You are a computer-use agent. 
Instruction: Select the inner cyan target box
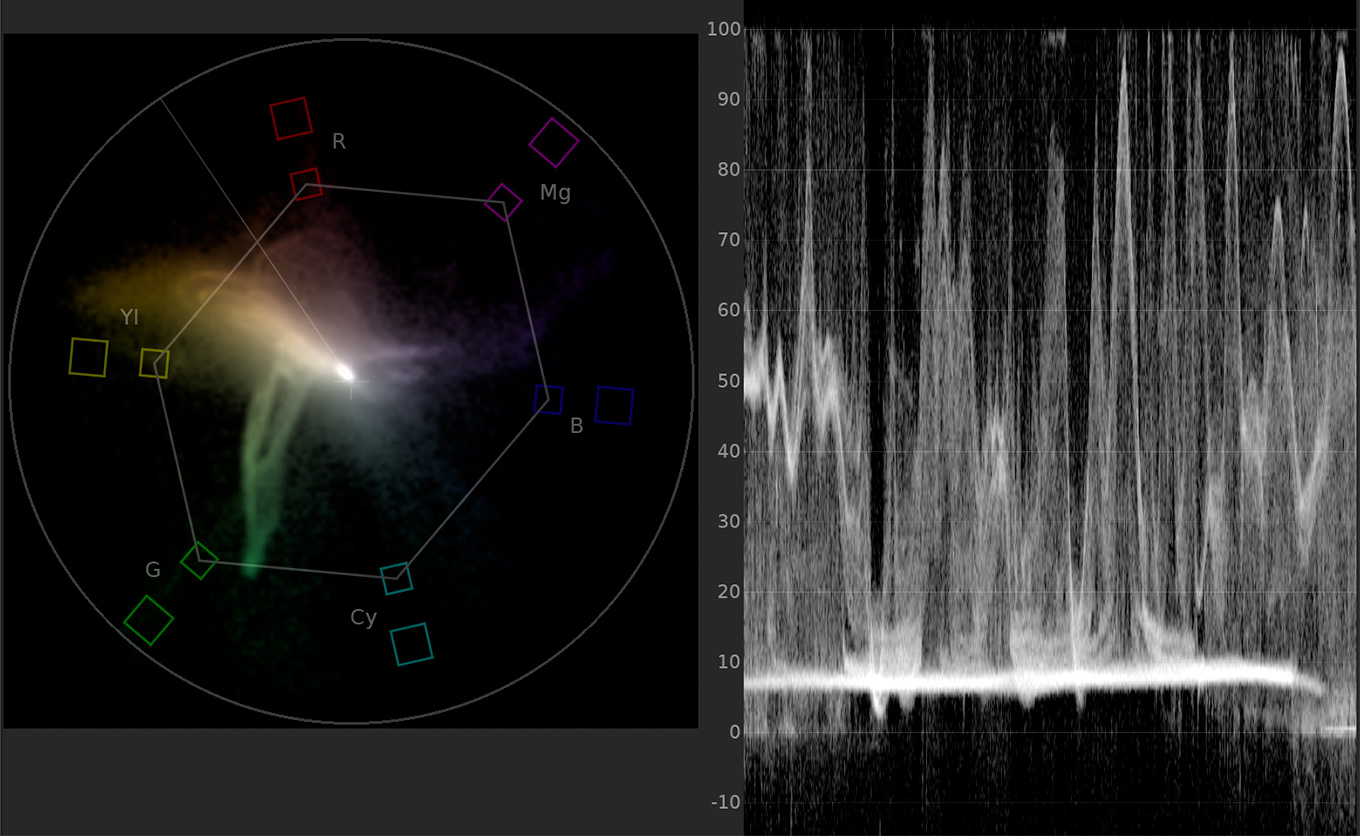point(396,578)
